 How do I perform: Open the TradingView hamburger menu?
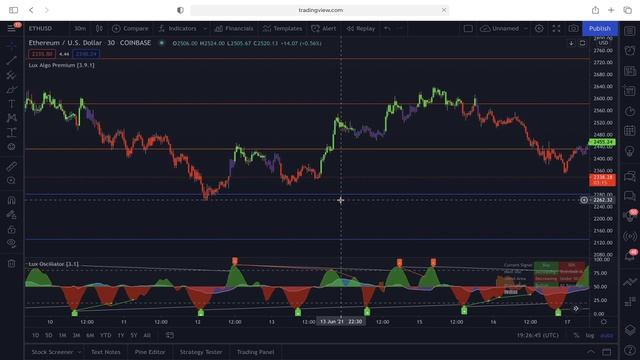coord(11,28)
